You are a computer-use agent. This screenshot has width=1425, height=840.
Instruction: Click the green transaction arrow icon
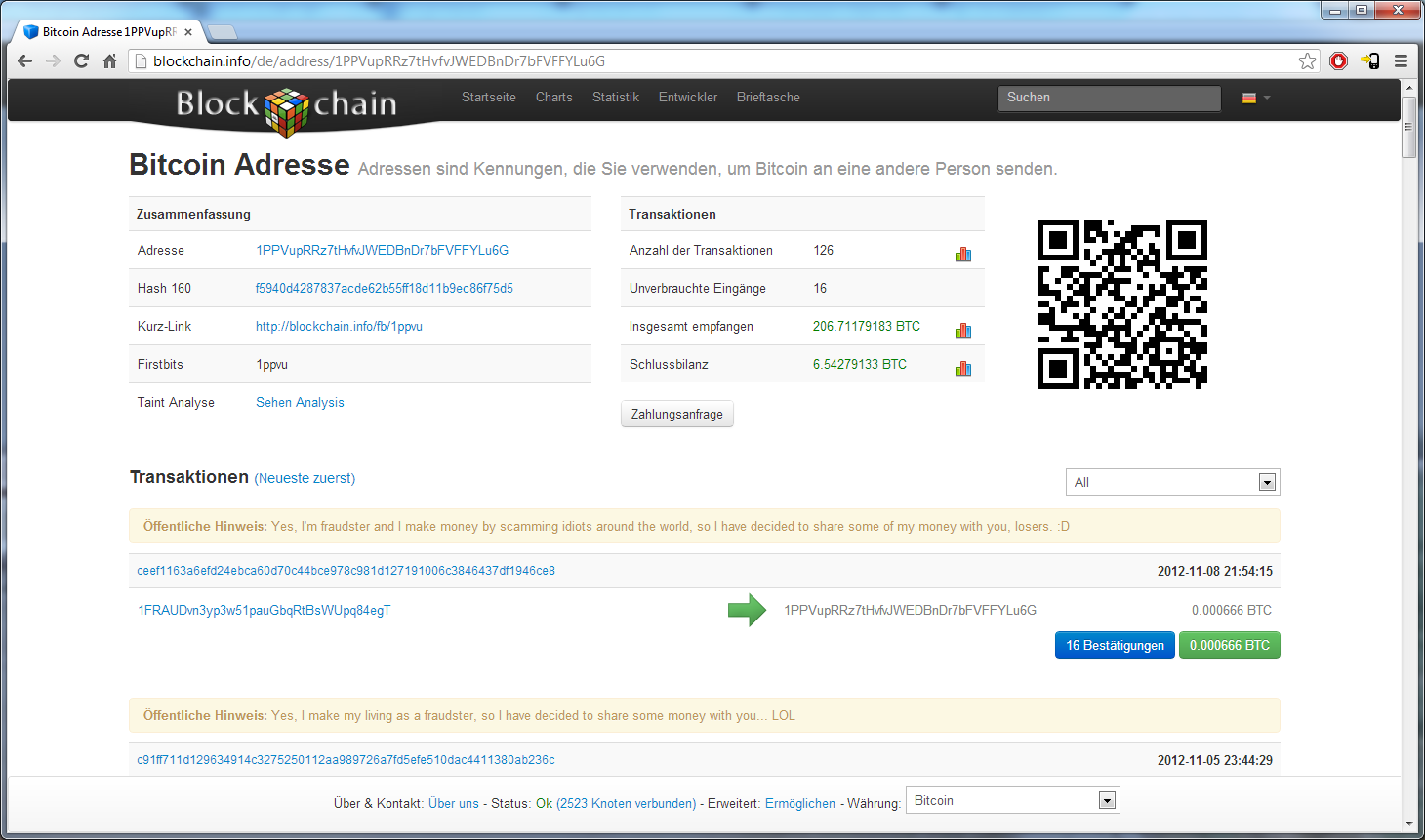pyautogui.click(x=747, y=611)
